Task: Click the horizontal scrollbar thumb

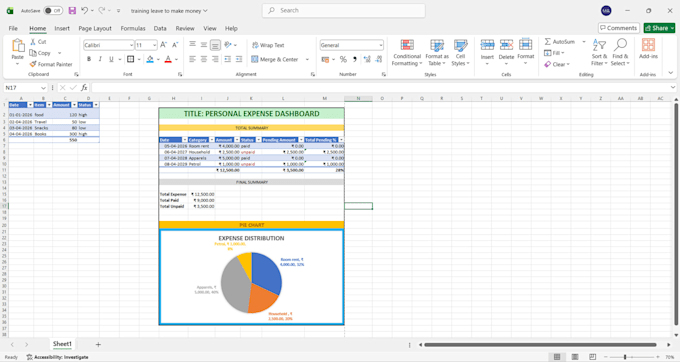Action: click(x=540, y=345)
